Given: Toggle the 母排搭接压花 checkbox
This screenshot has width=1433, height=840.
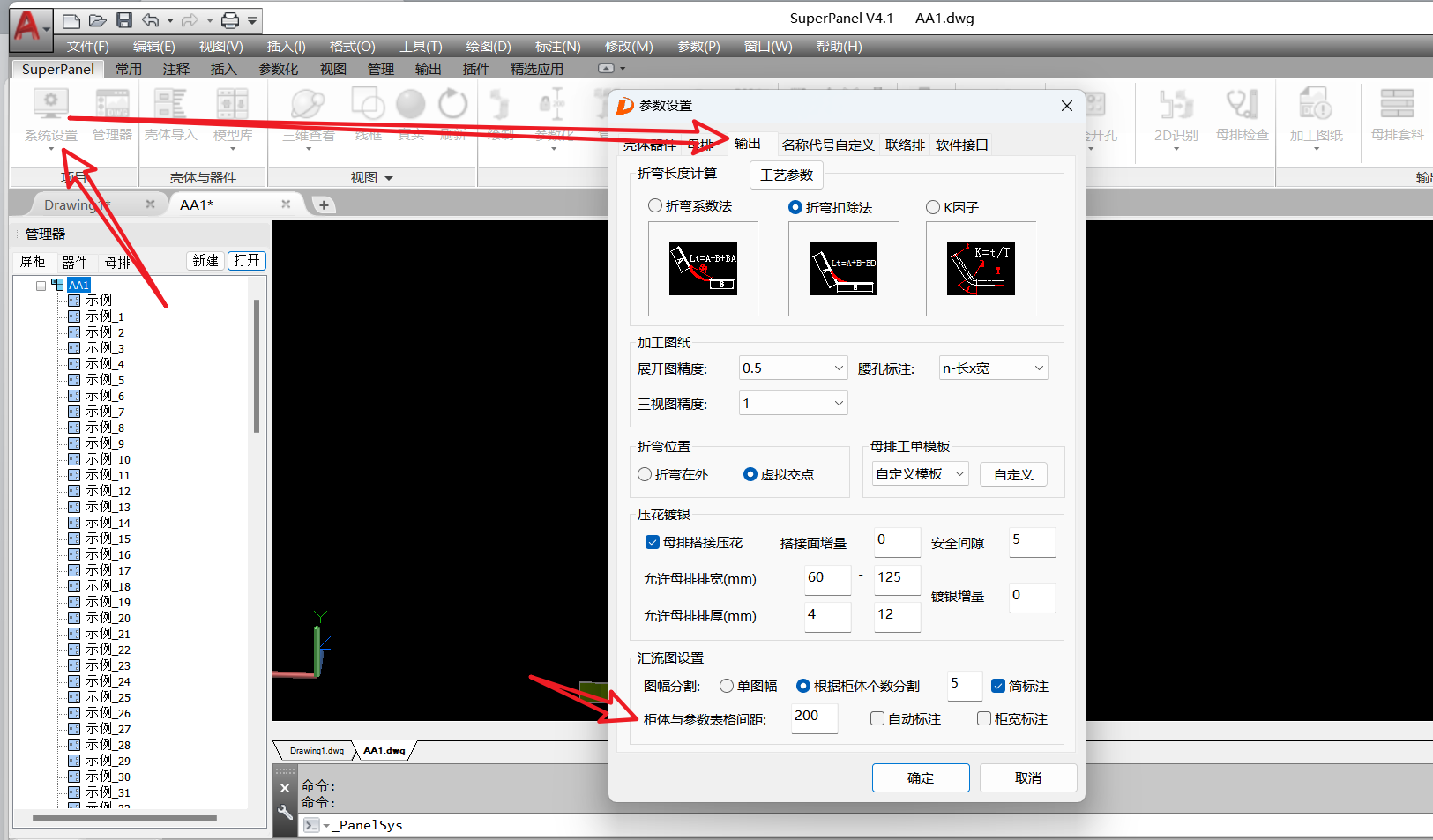Looking at the screenshot, I should [x=653, y=542].
